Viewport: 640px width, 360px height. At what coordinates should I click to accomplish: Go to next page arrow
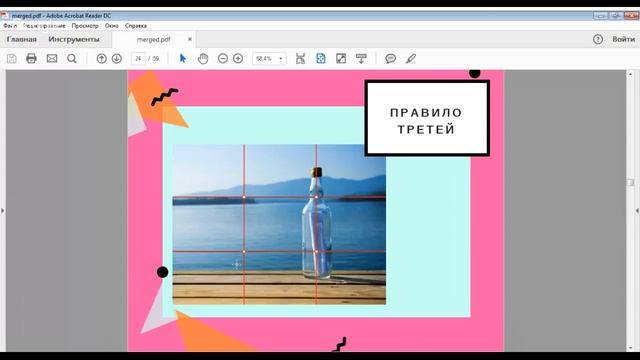(x=117, y=59)
